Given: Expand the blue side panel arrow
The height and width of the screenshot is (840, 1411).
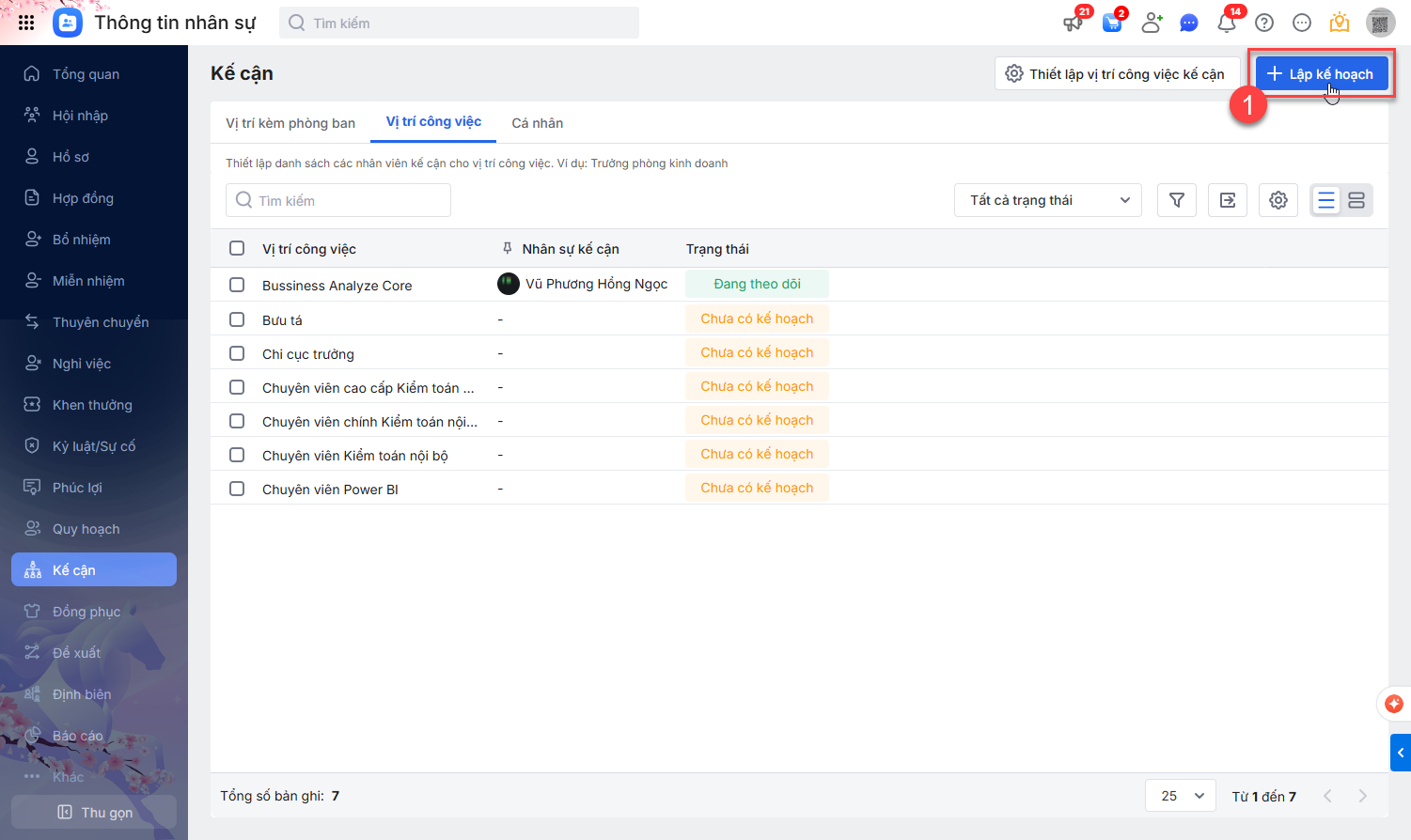Looking at the screenshot, I should click(x=1401, y=753).
